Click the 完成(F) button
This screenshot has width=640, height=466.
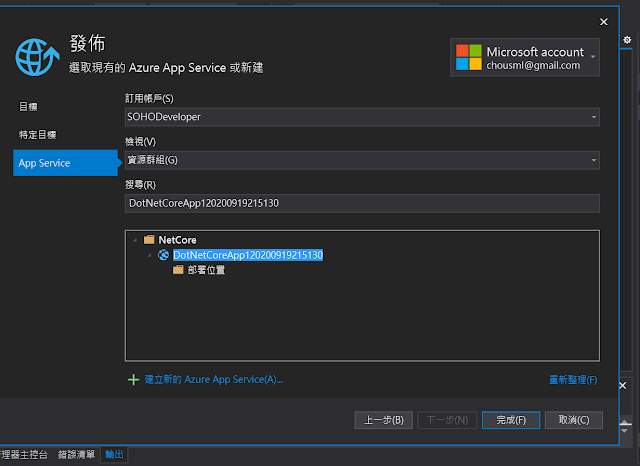coord(511,420)
